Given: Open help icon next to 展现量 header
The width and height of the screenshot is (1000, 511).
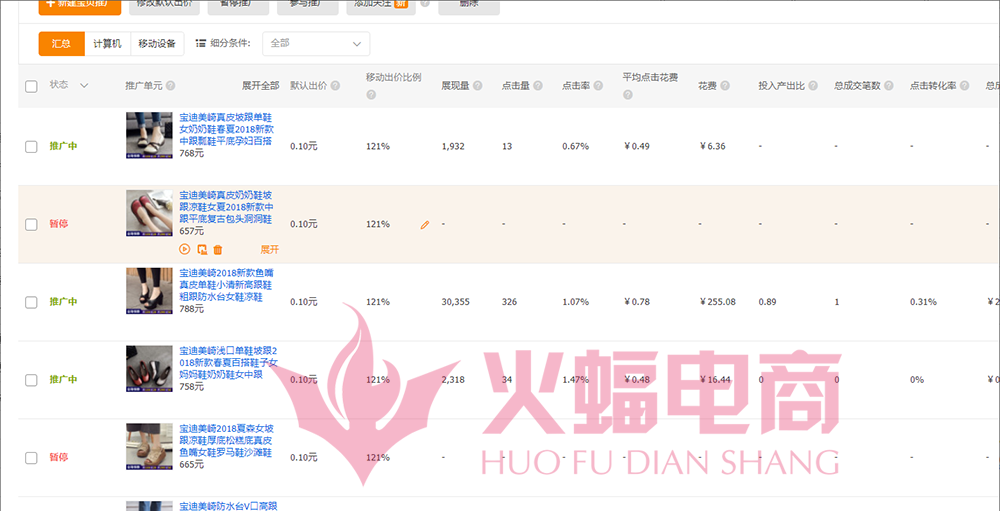Looking at the screenshot, I should click(478, 86).
